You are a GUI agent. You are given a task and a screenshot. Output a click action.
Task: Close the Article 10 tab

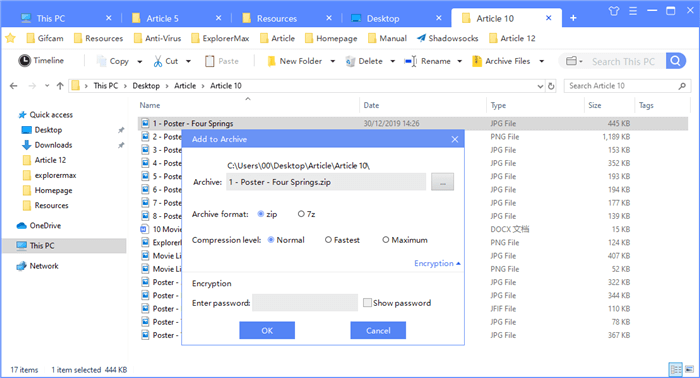point(549,18)
